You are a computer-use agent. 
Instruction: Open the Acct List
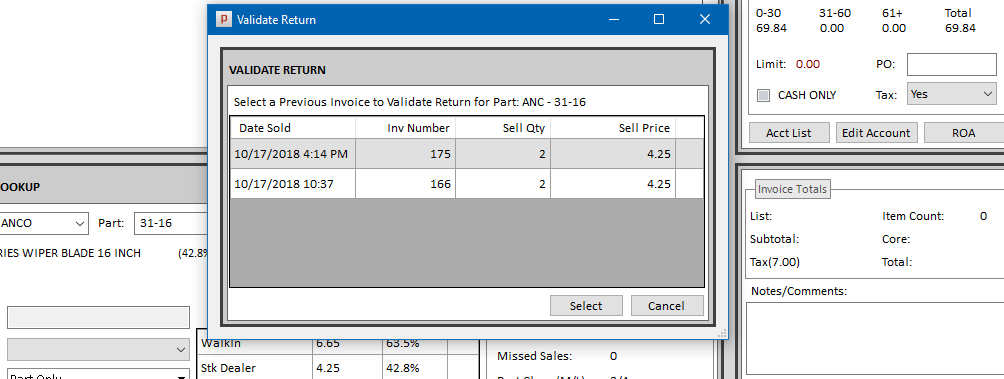(789, 133)
